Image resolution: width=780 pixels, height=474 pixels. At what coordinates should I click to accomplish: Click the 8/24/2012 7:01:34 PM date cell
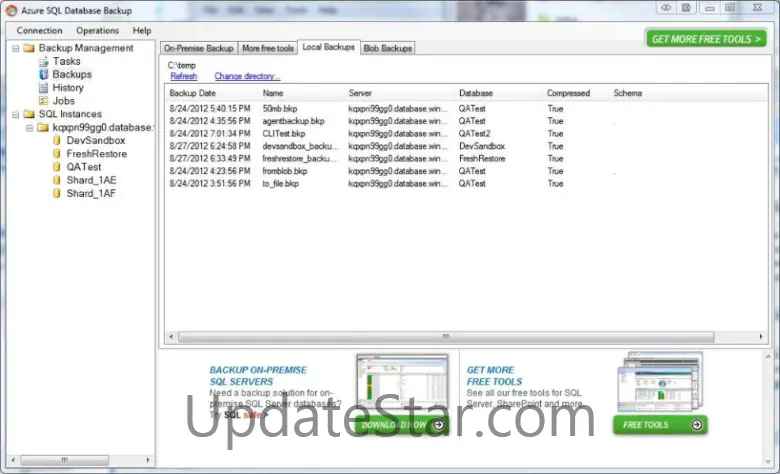point(209,134)
